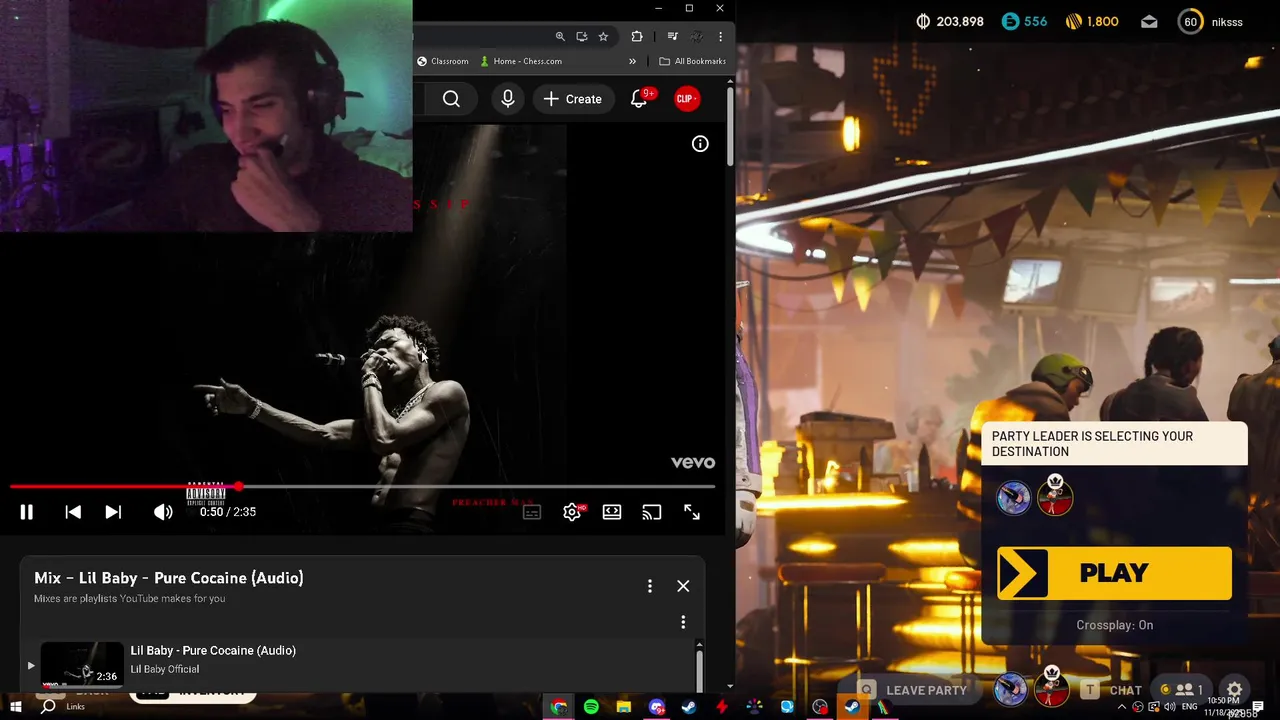Open Chrome extensions puzzle icon
The image size is (1280, 720).
pyautogui.click(x=637, y=37)
